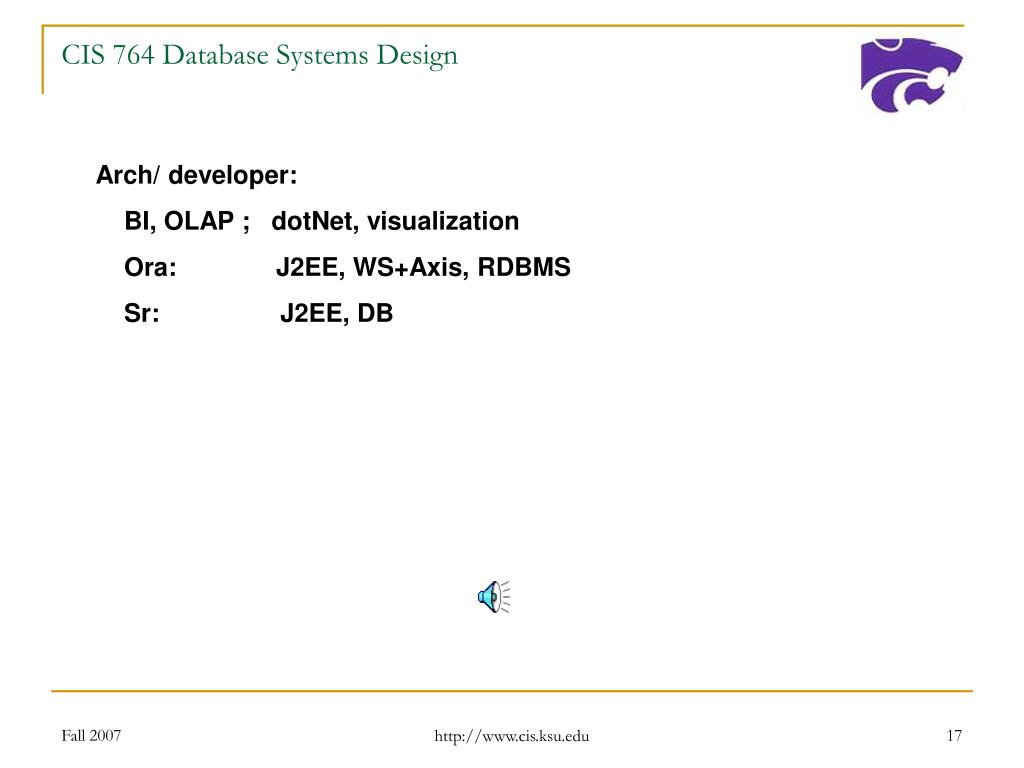Click the 'Fall 2007' footer text

[x=91, y=735]
